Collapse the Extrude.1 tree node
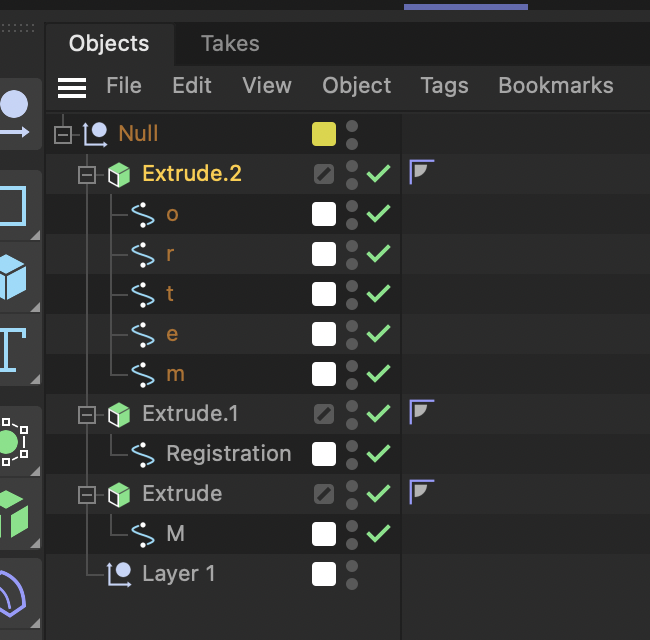 coord(87,414)
